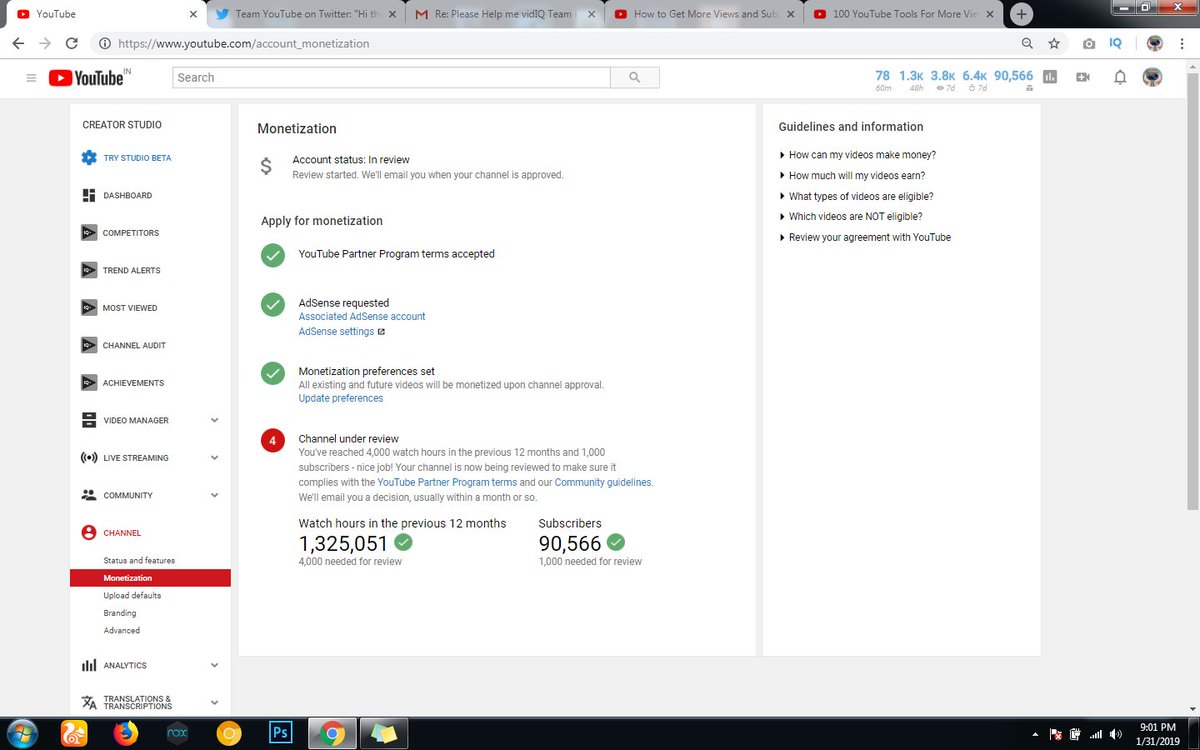The height and width of the screenshot is (750, 1200).
Task: Open Achievements in sidebar
Action: (x=122, y=383)
